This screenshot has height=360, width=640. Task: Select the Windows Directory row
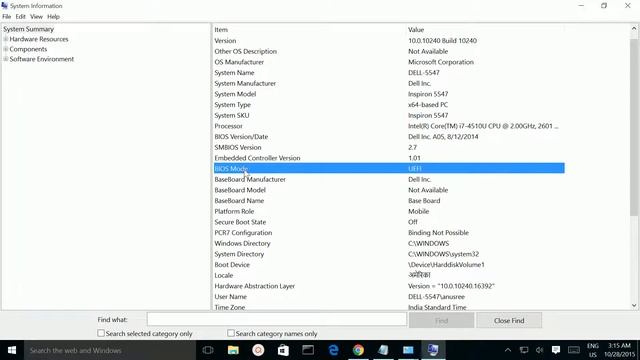tap(389, 243)
